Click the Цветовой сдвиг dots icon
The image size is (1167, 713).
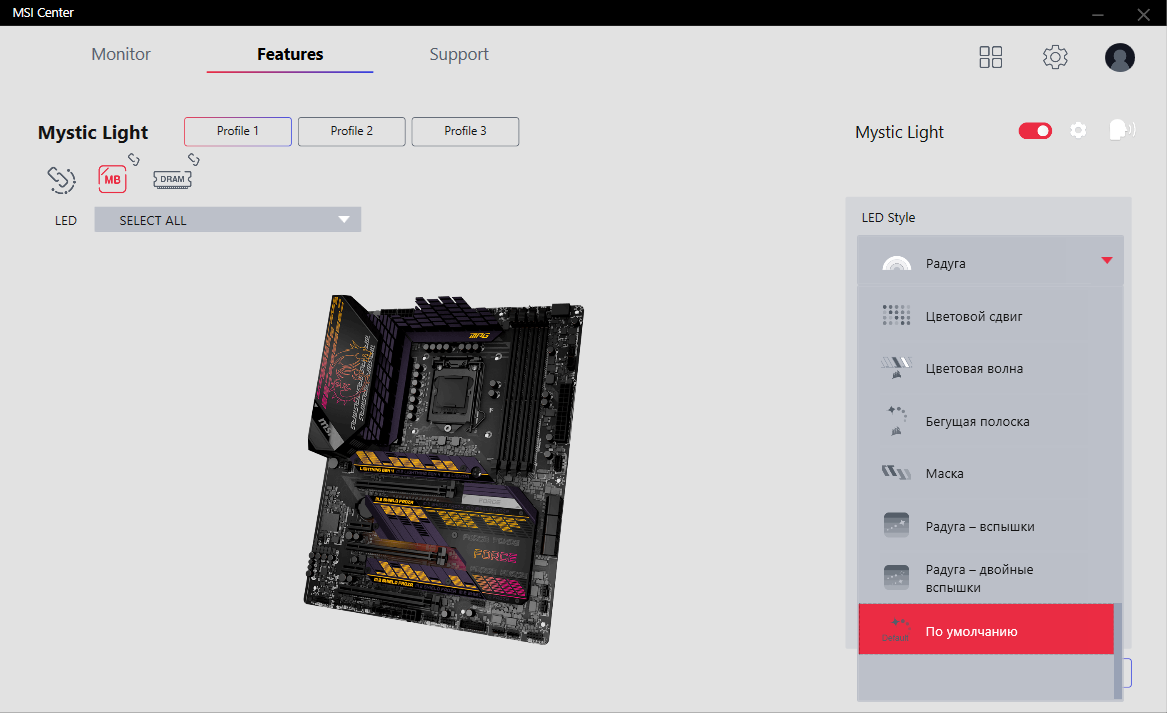tap(896, 316)
